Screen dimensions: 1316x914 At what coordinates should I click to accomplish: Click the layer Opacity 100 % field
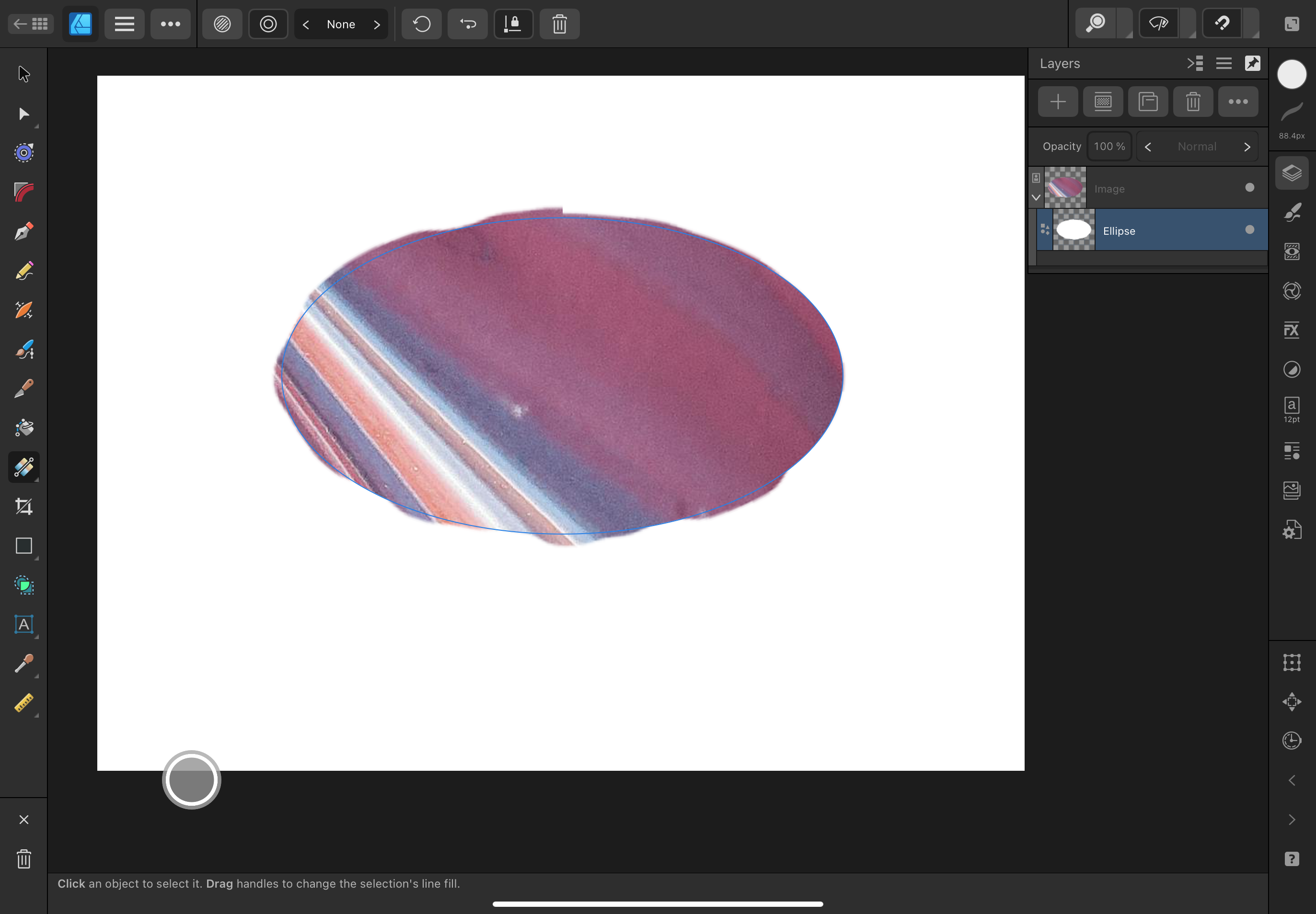tap(1109, 147)
